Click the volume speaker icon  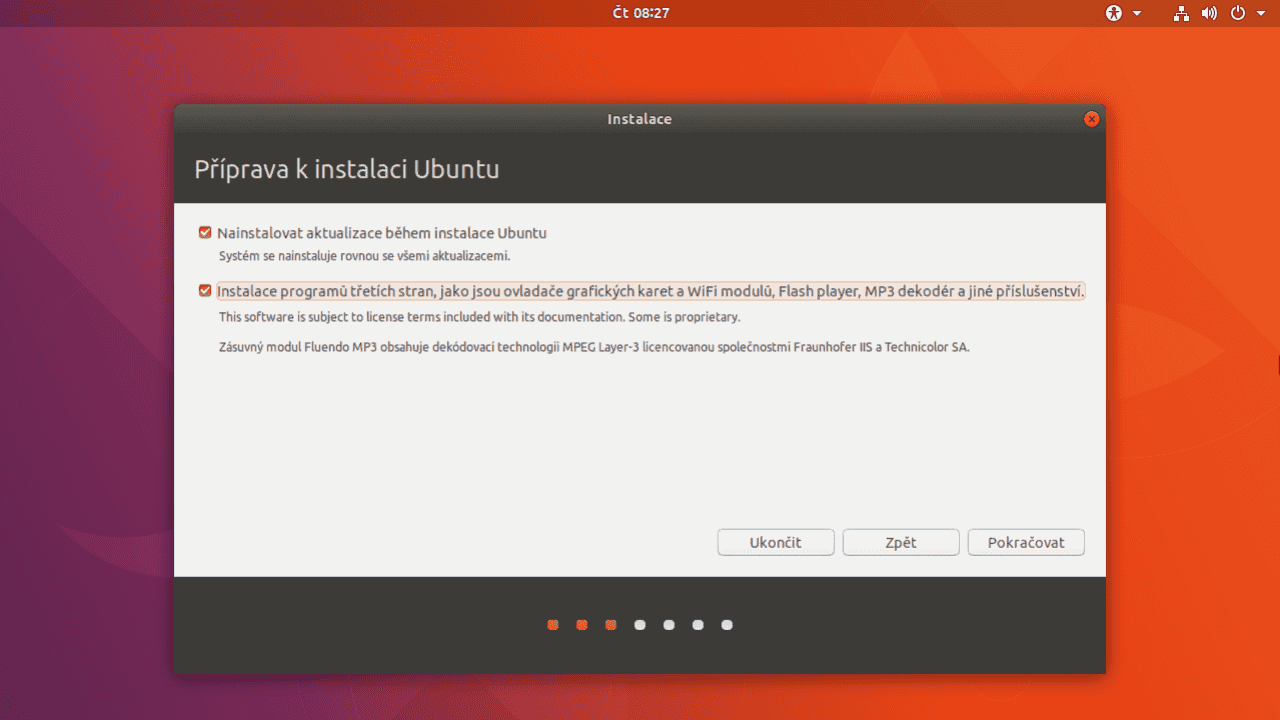pyautogui.click(x=1208, y=13)
